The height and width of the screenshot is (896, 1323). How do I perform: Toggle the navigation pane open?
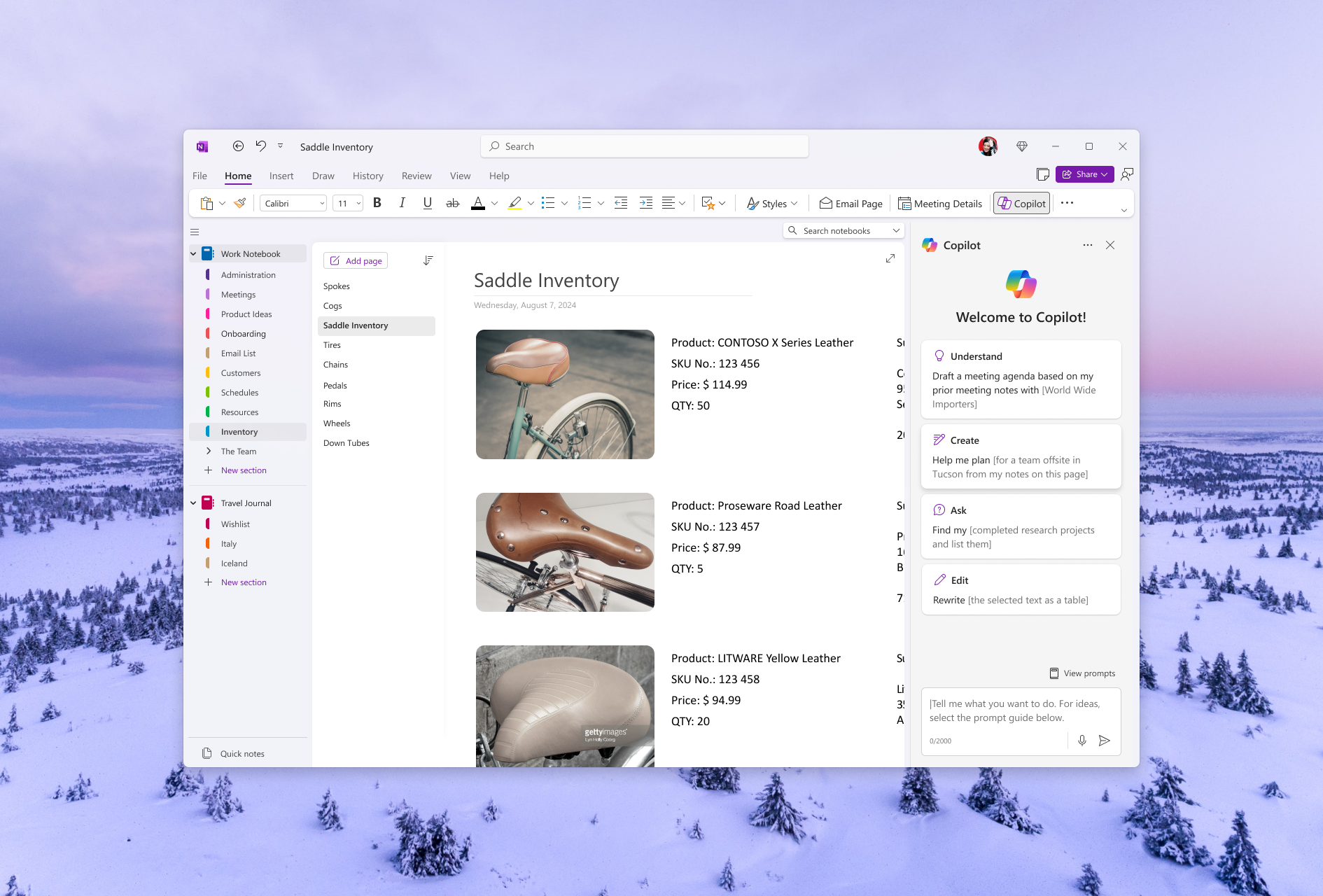coord(195,232)
